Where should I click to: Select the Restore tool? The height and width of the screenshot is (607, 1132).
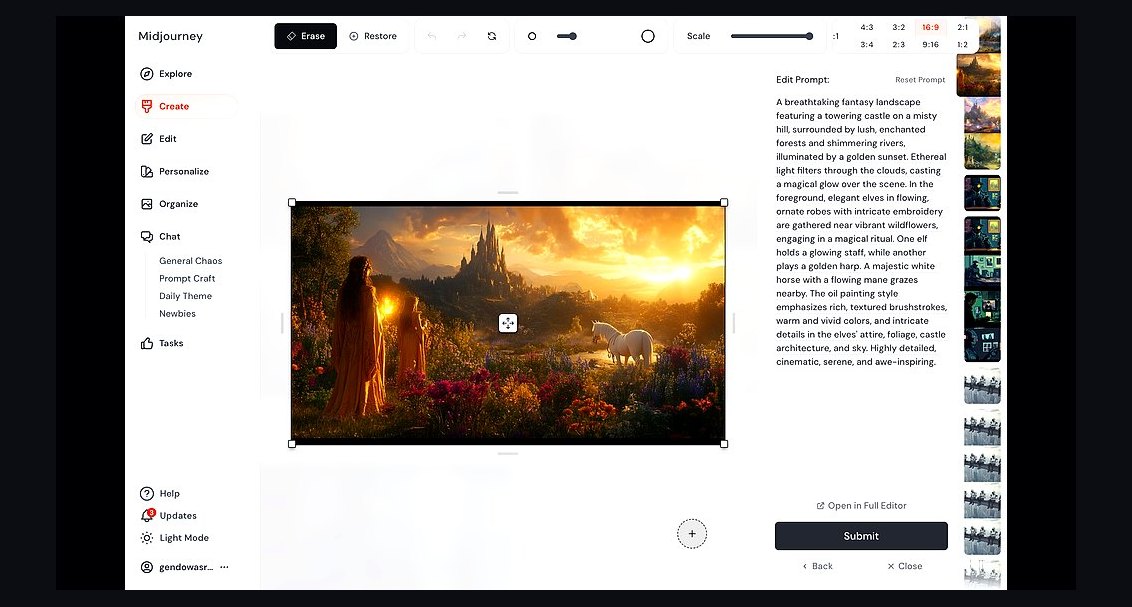tap(373, 36)
